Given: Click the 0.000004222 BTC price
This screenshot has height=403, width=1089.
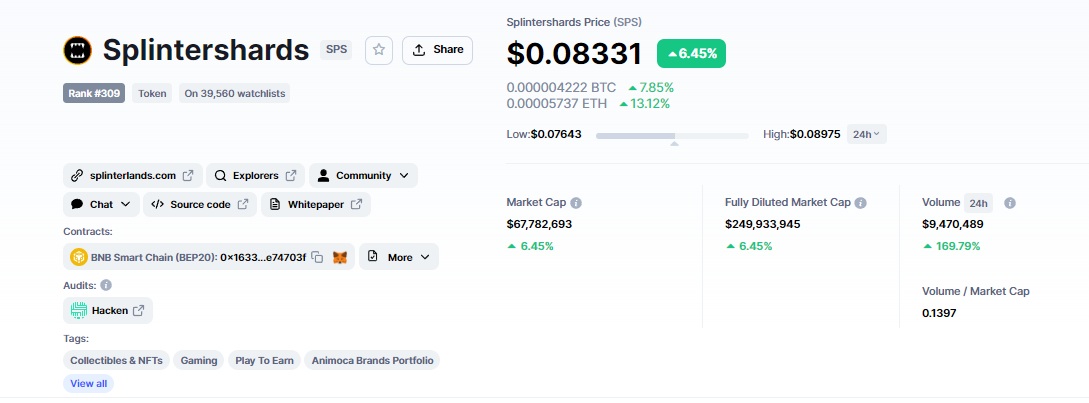Looking at the screenshot, I should click(561, 88).
